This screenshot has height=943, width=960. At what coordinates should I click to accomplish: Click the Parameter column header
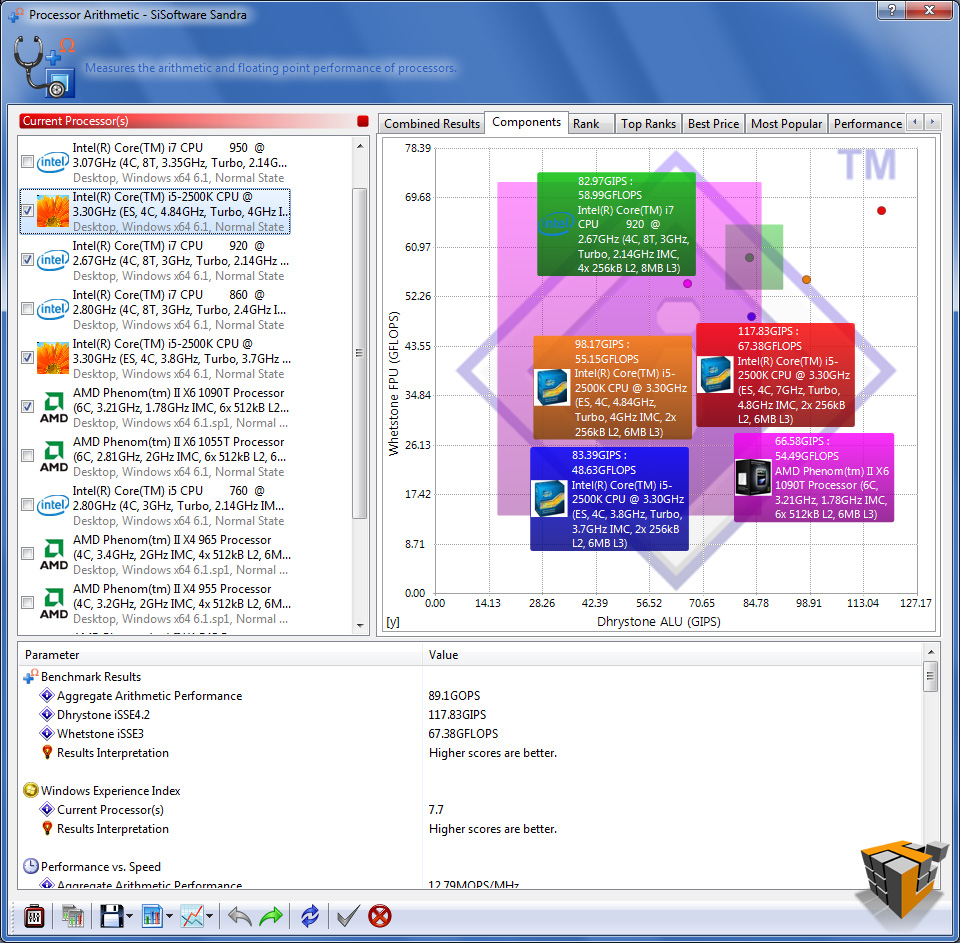220,655
